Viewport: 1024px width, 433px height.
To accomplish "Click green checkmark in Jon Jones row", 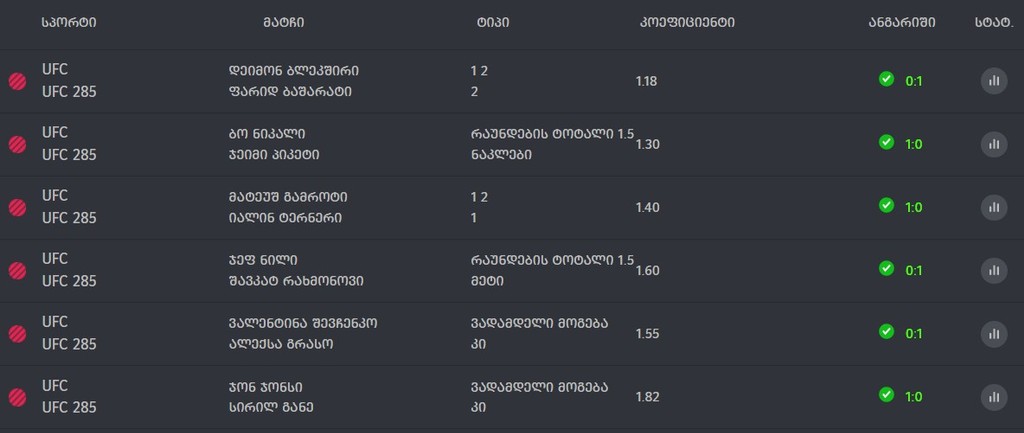I will pyautogui.click(x=886, y=395).
